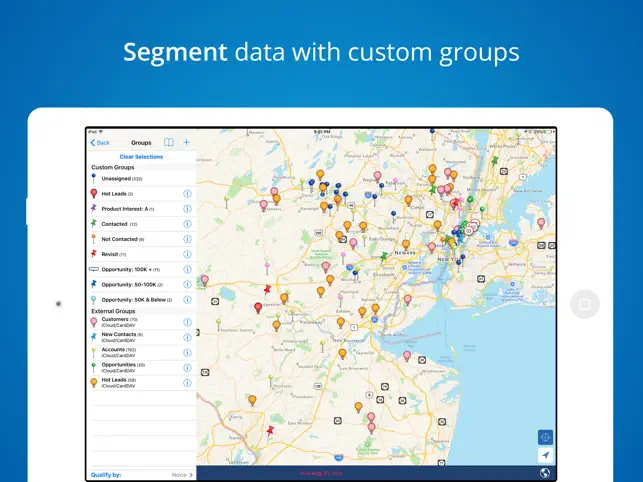Viewport: 643px width, 482px height.
Task: Select the Unassigned (332) group row
Action: tap(141, 178)
